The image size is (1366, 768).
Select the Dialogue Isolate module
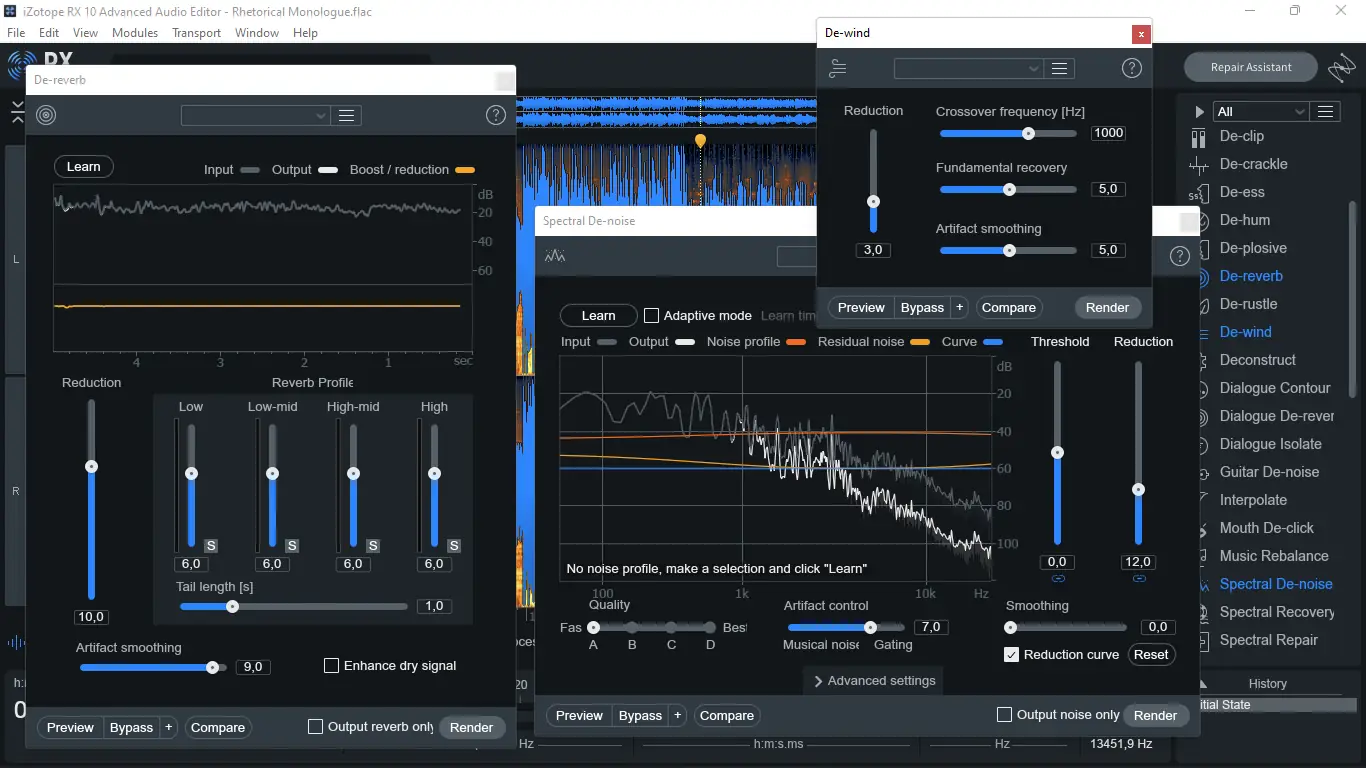click(1270, 444)
